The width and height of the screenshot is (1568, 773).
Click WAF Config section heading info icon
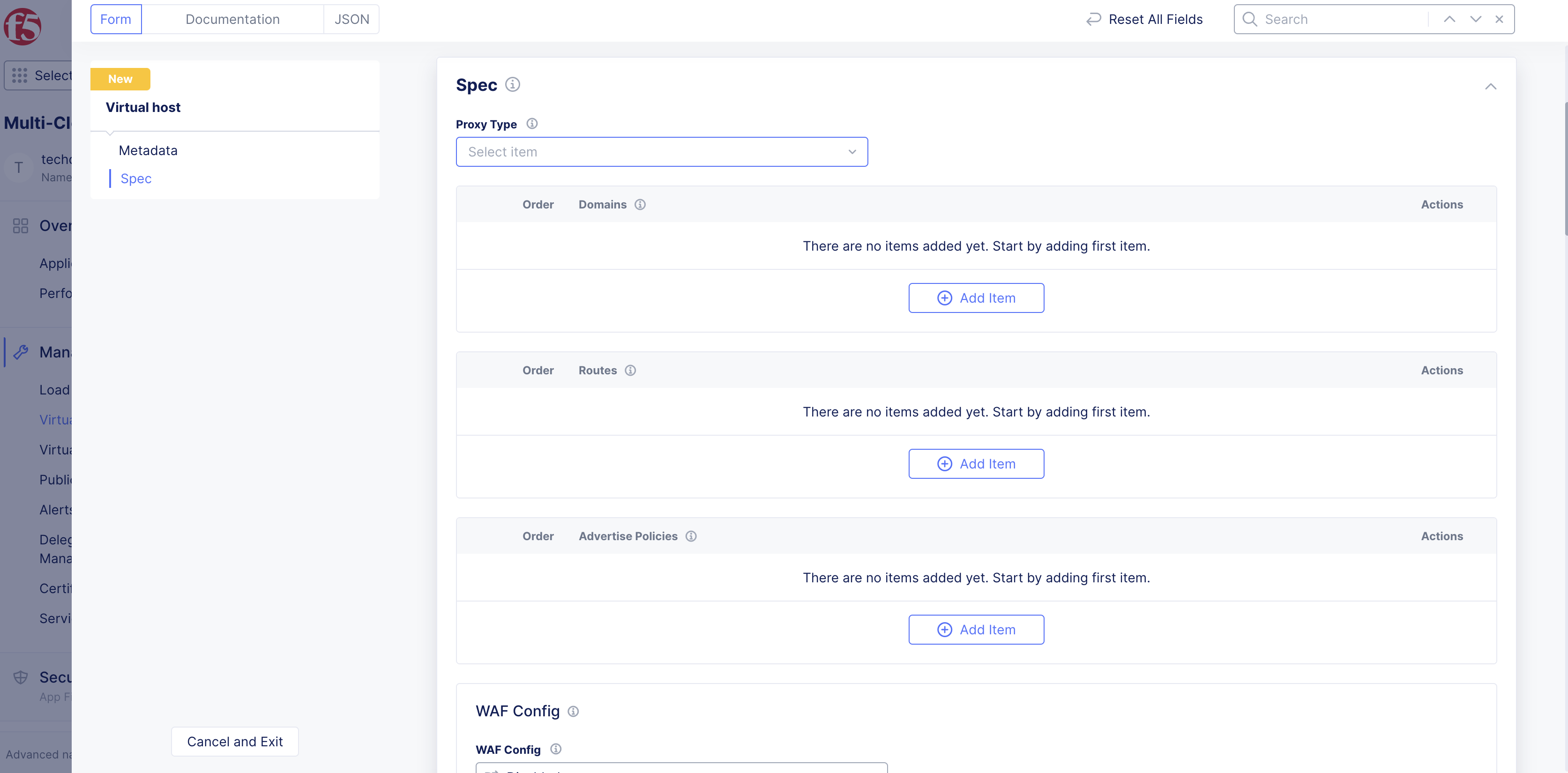click(x=573, y=711)
